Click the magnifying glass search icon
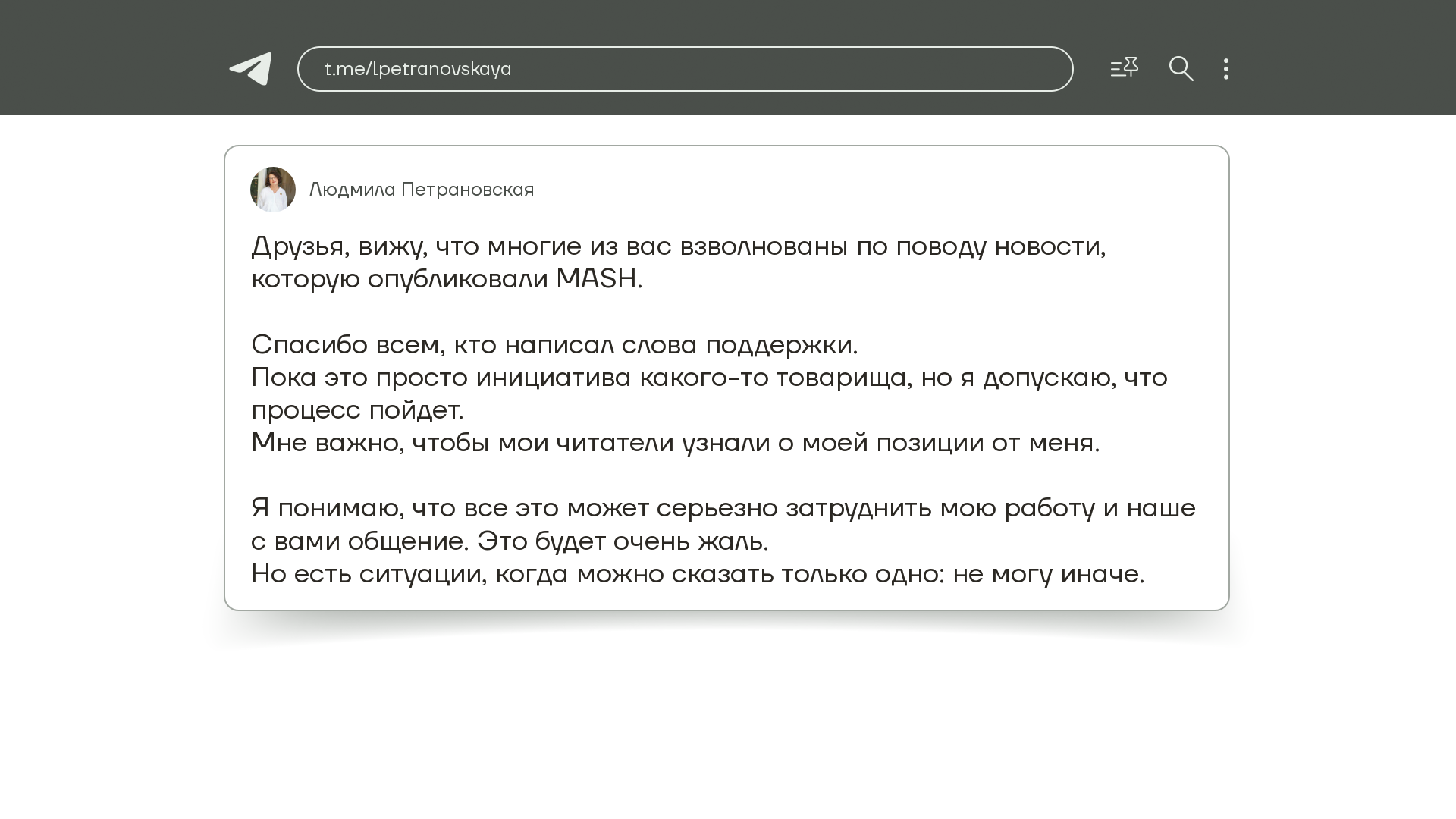Image resolution: width=1456 pixels, height=819 pixels. click(1181, 69)
